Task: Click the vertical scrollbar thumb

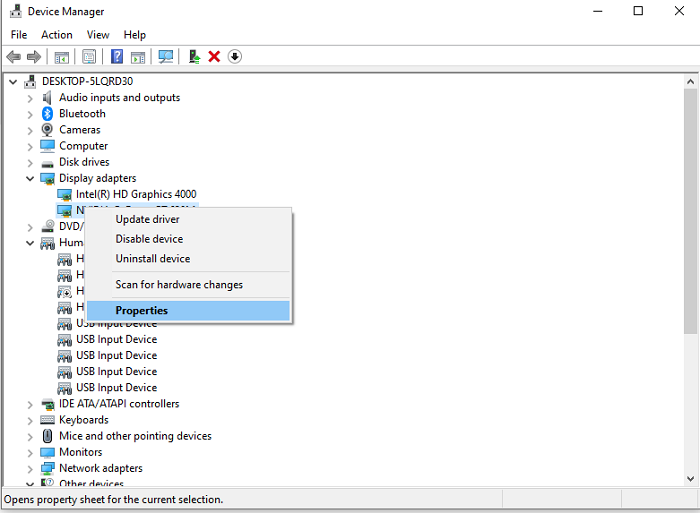Action: 690,211
